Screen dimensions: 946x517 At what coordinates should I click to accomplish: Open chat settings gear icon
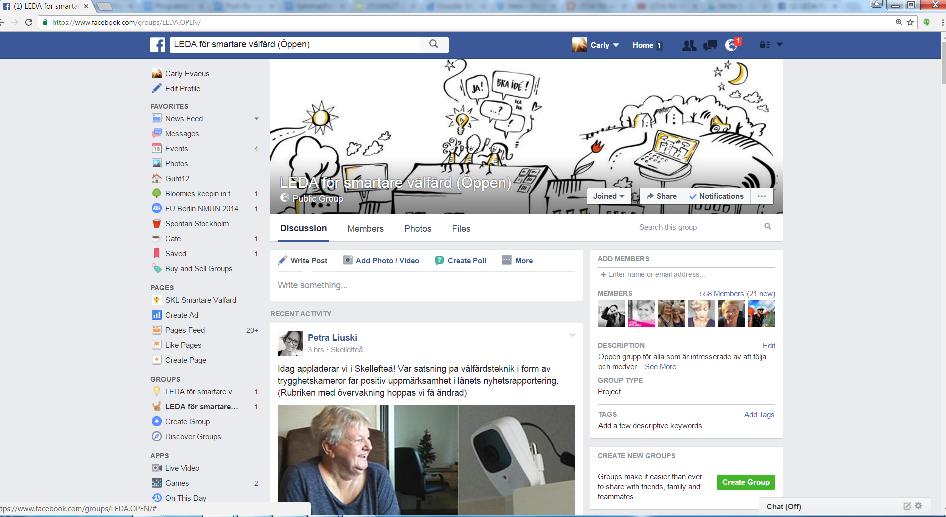(x=919, y=506)
